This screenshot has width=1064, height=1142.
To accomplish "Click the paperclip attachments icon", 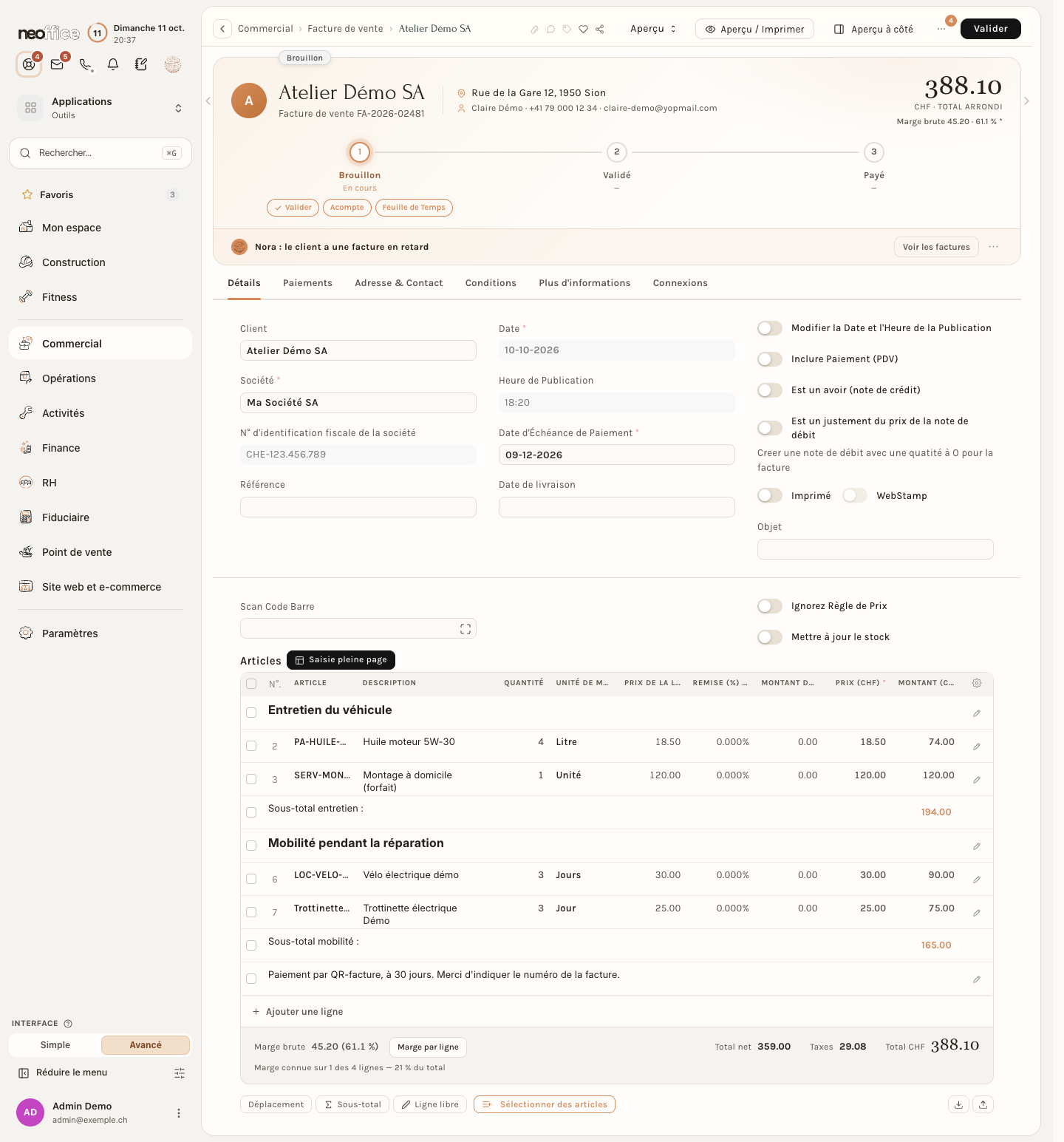I will 534,30.
